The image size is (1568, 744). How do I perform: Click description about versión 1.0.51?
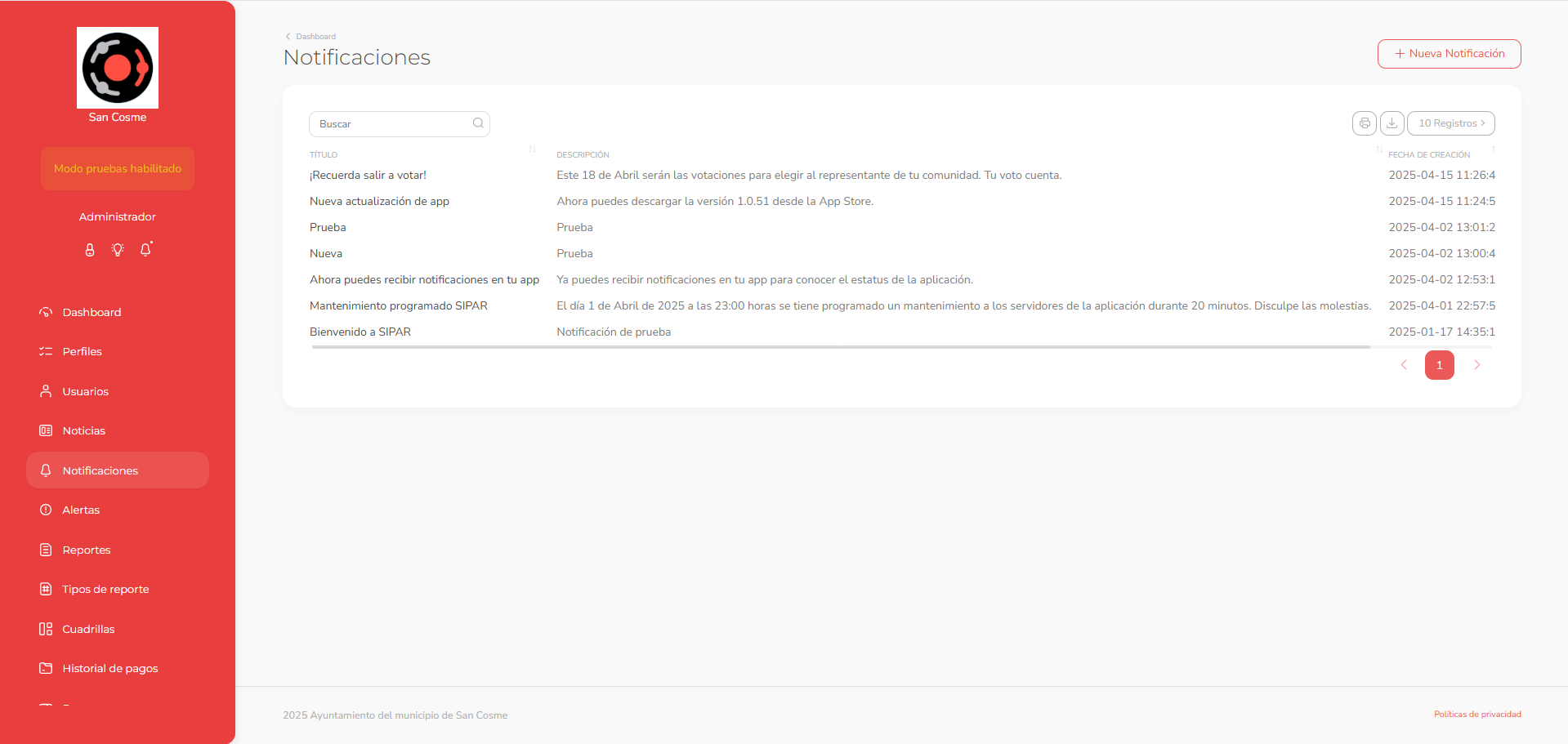715,201
